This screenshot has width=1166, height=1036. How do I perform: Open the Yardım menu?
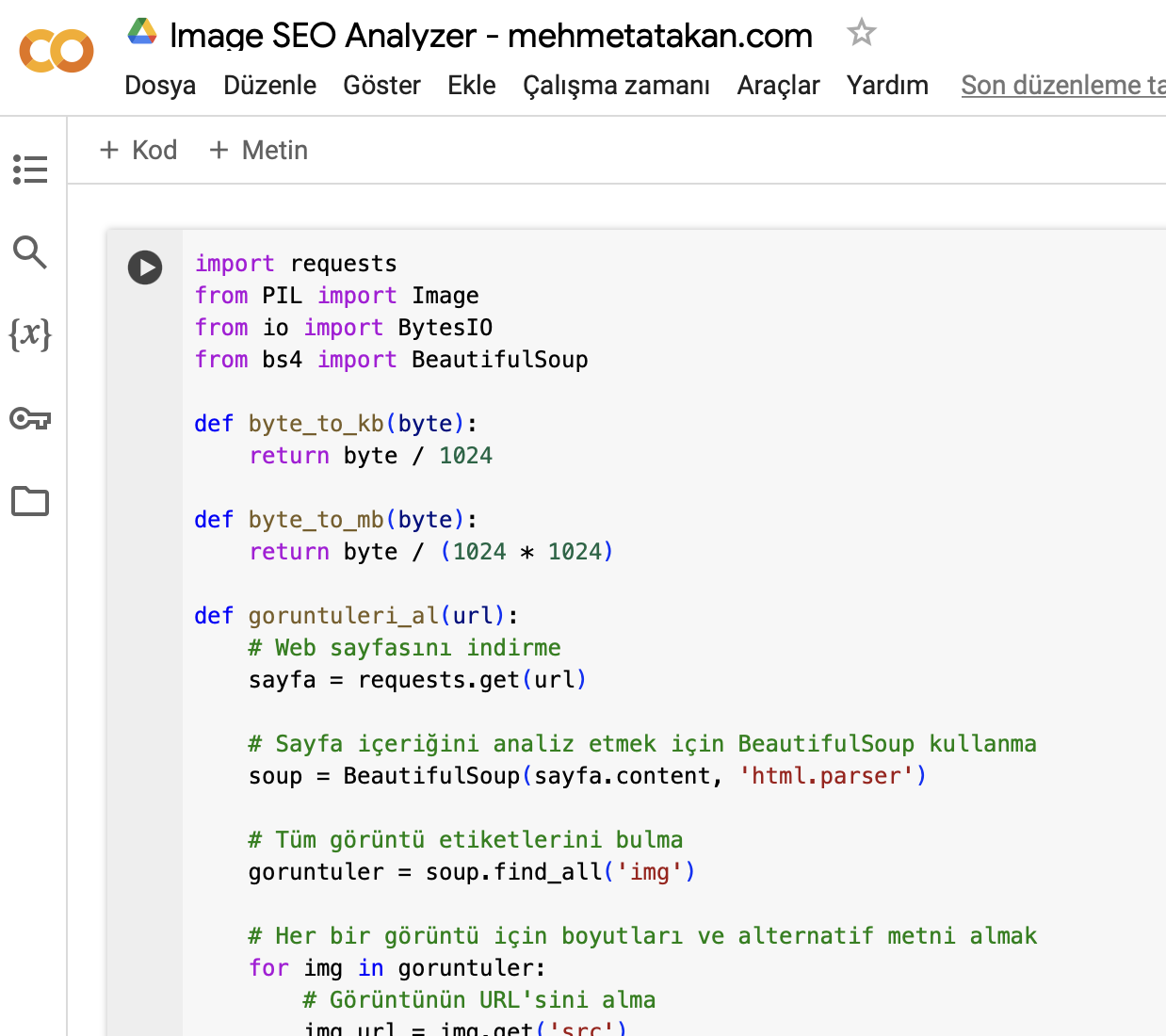point(886,85)
